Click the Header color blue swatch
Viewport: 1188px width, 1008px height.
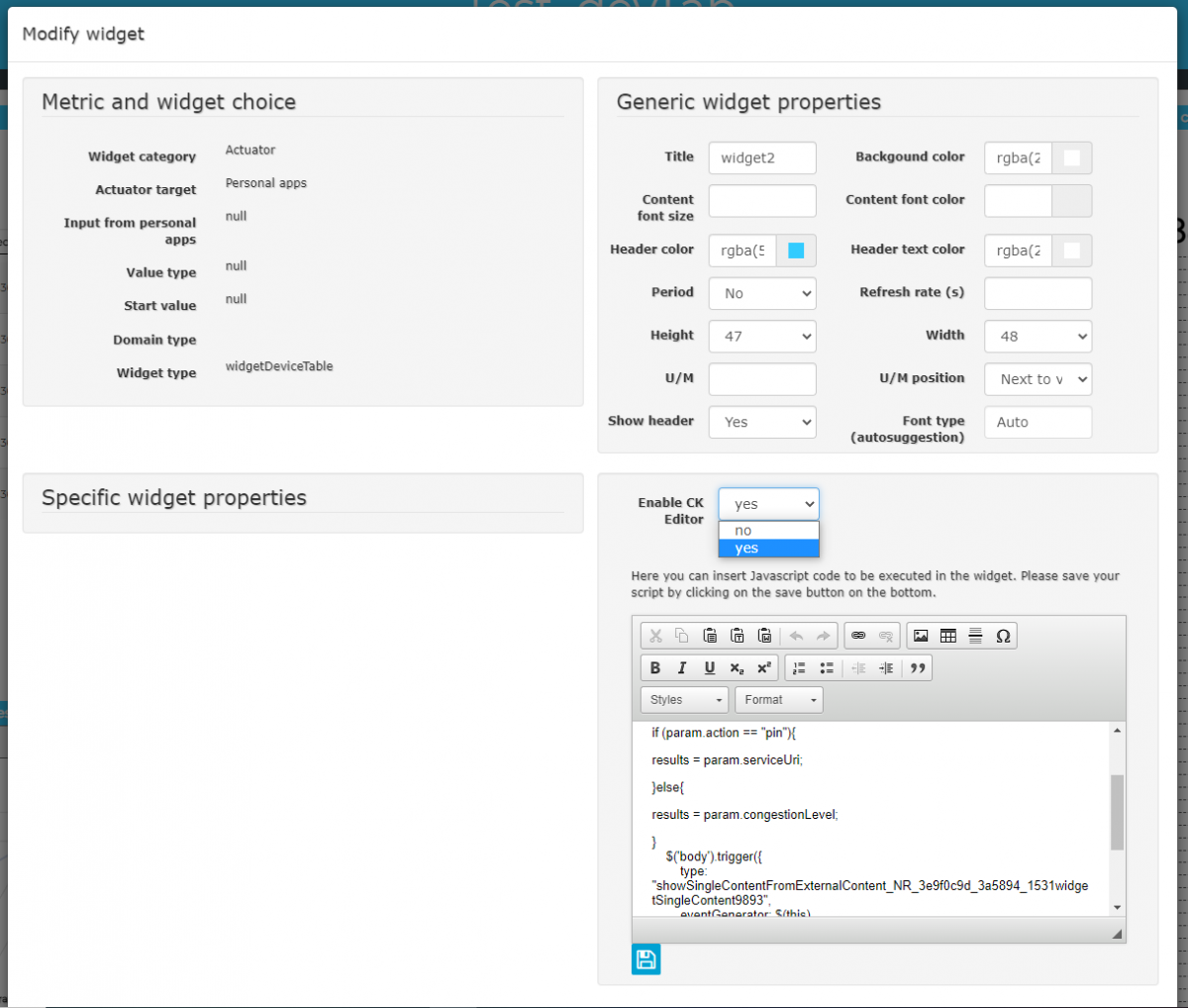[796, 251]
